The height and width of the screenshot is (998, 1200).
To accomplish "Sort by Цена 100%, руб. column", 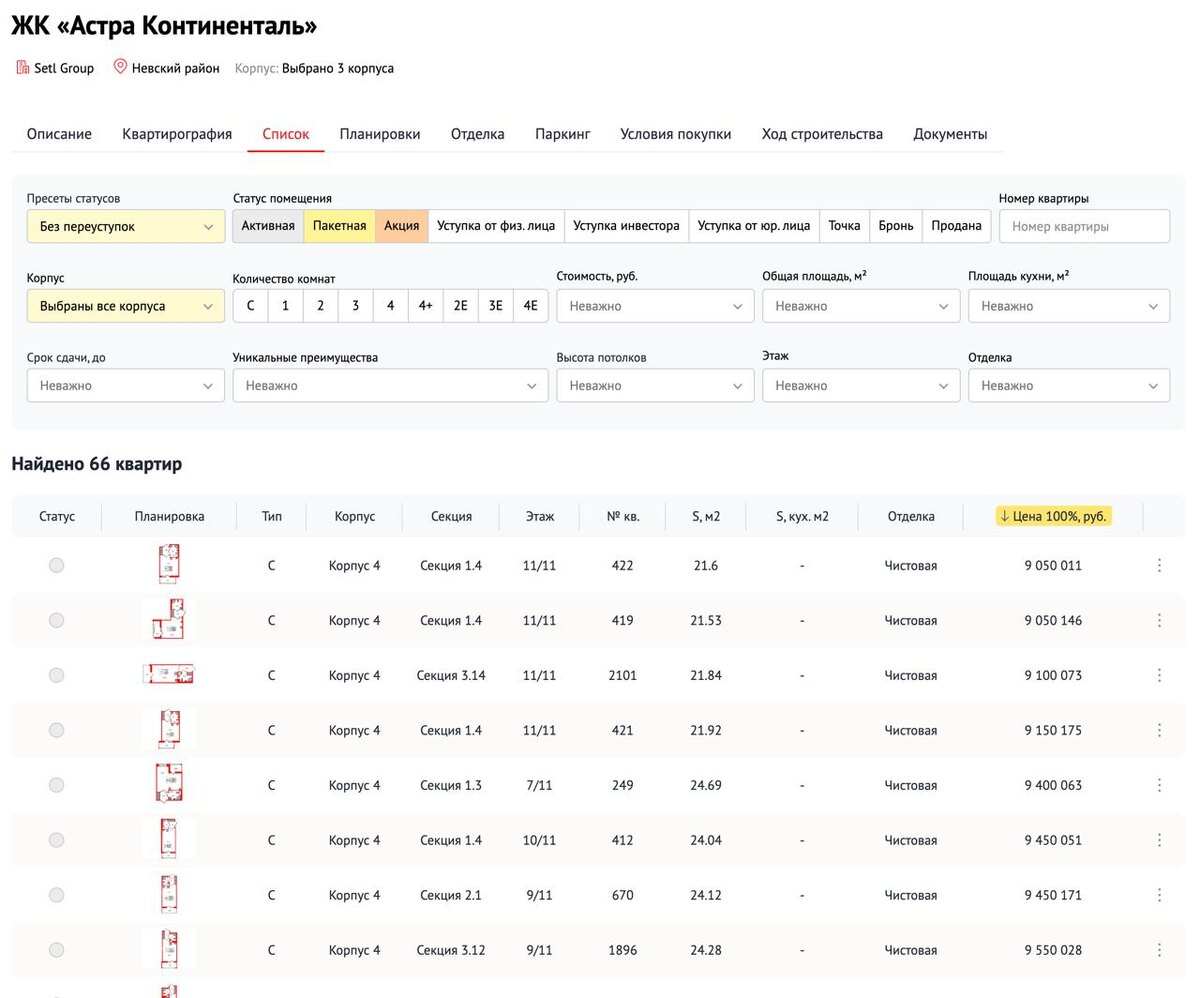I will click(x=1053, y=516).
